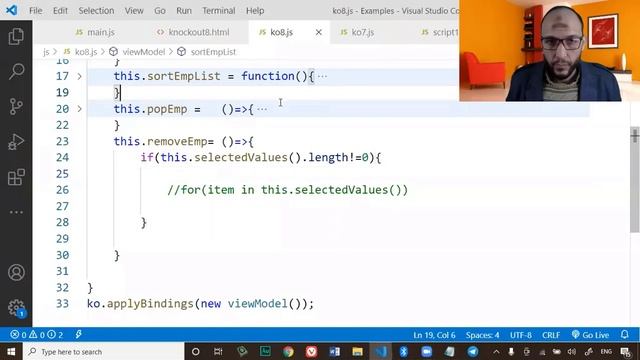Screen dimensions: 640x360
Task: Open the Edit menu
Action: click(x=60, y=11)
